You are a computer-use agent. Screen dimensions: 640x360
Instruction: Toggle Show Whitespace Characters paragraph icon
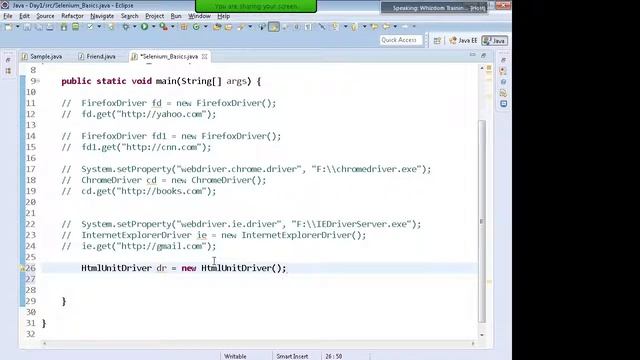308,27
